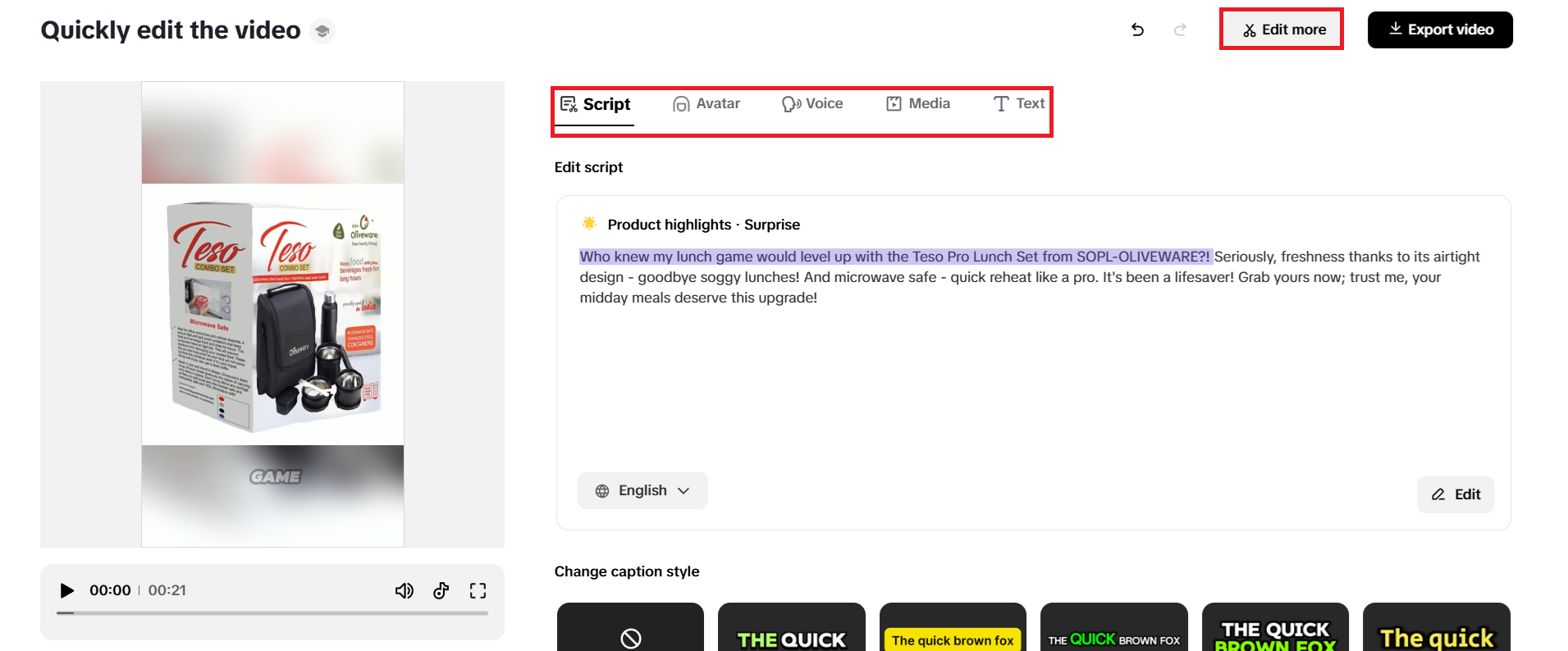
Task: Open the Voice tab
Action: coord(812,104)
